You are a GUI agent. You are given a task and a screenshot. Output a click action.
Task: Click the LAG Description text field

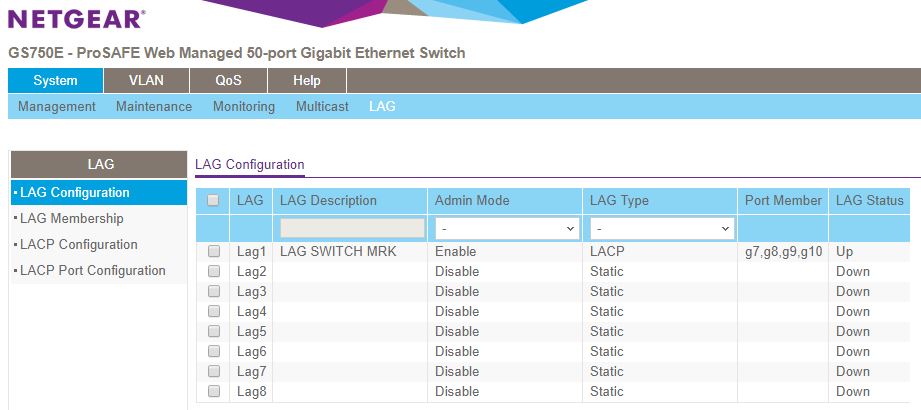pyautogui.click(x=352, y=228)
